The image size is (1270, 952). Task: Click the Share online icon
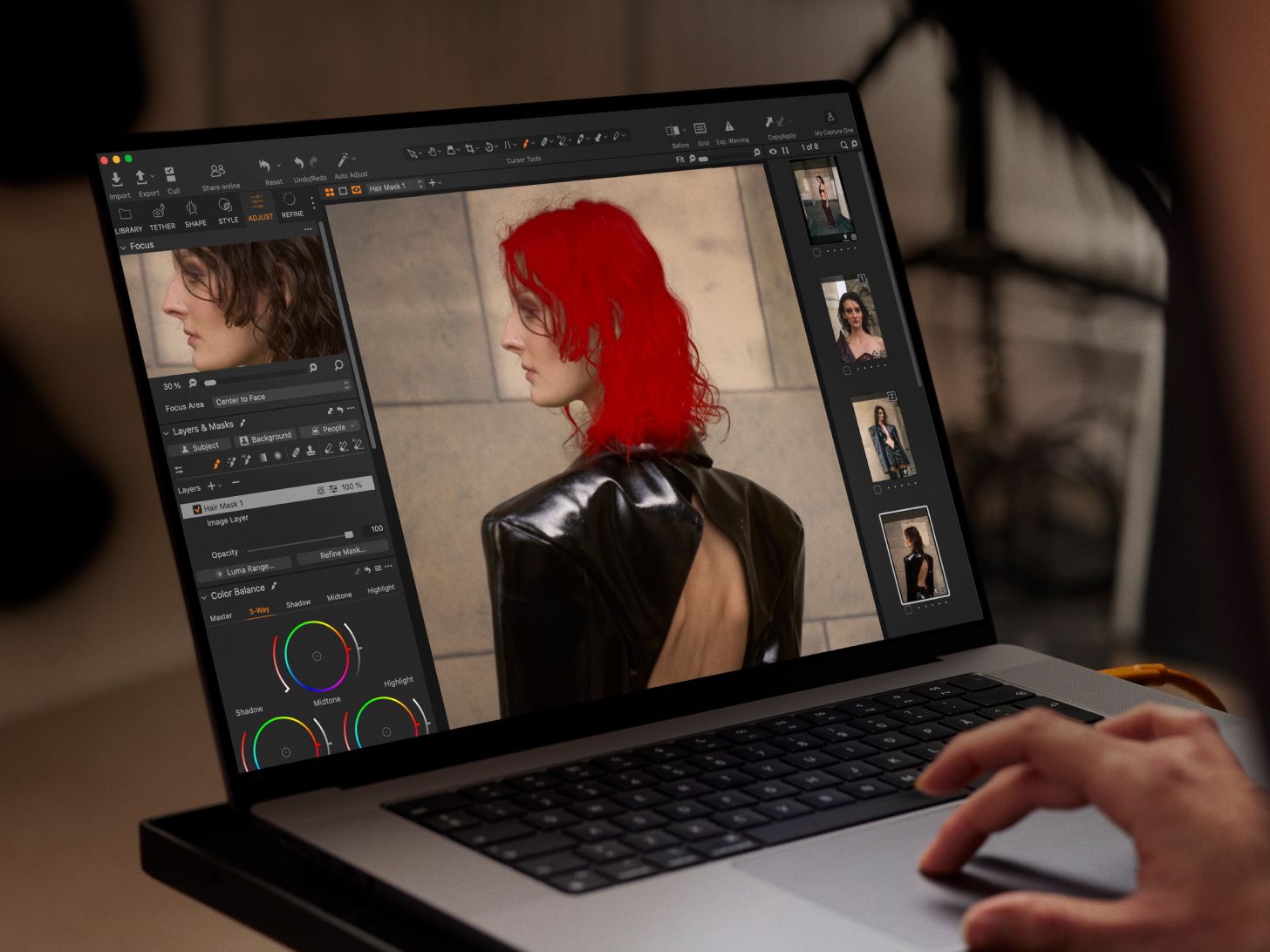[218, 171]
